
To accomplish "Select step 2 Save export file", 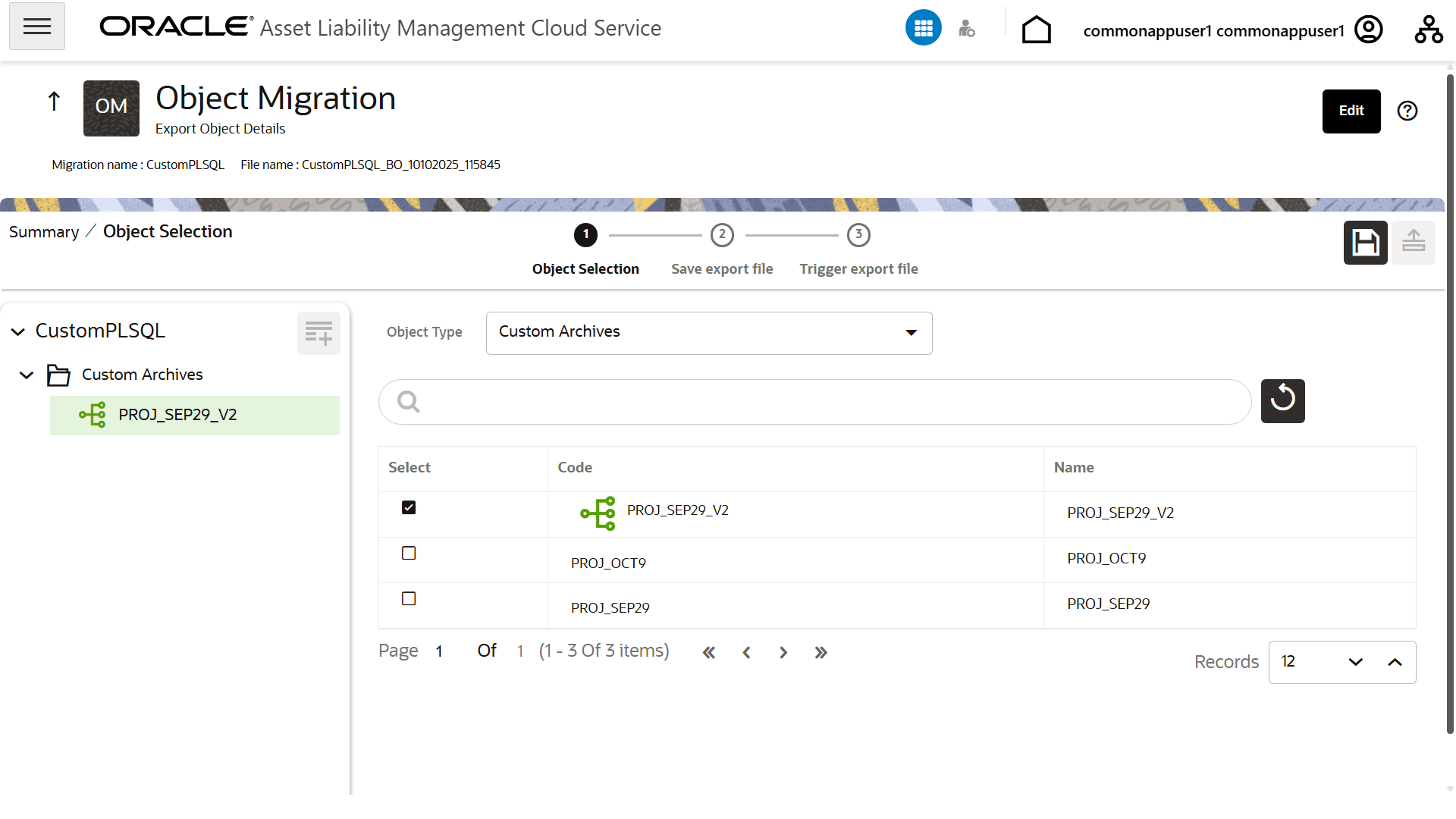I will 722,235.
